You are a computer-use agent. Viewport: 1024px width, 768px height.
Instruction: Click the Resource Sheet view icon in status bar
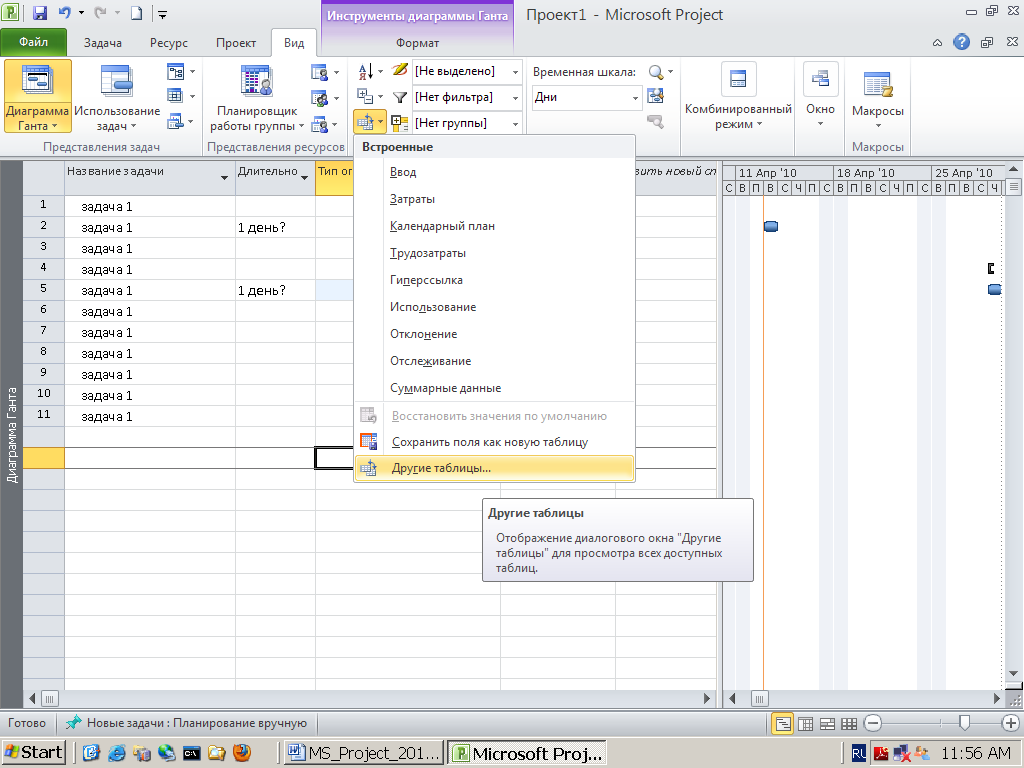click(x=849, y=723)
